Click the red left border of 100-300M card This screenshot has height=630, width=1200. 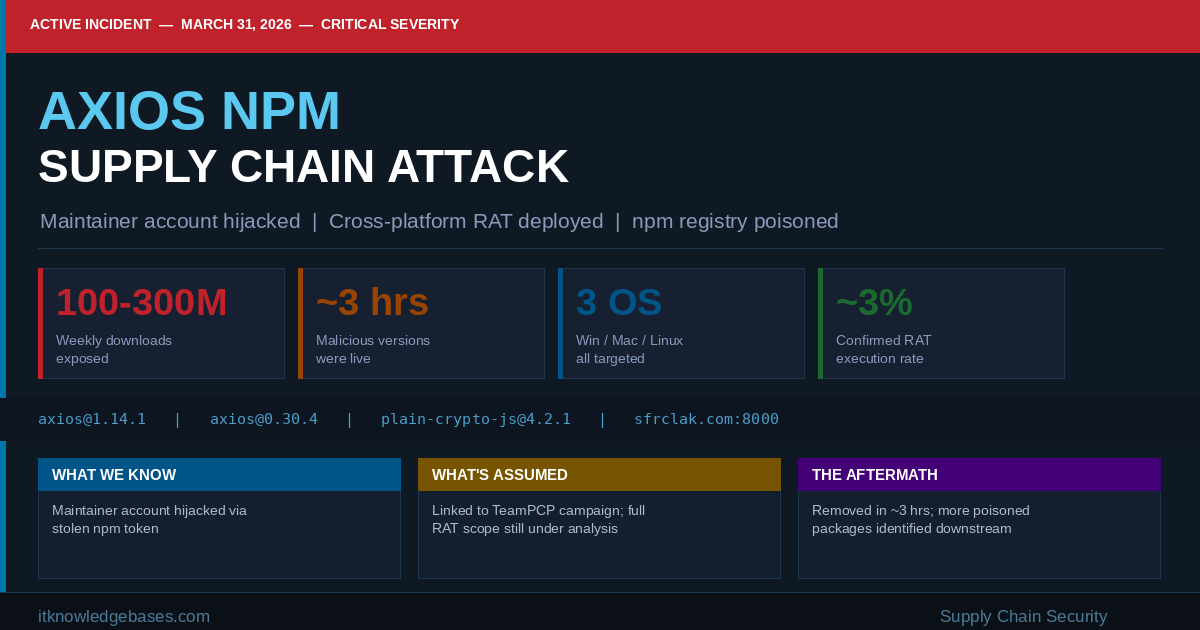(40, 323)
